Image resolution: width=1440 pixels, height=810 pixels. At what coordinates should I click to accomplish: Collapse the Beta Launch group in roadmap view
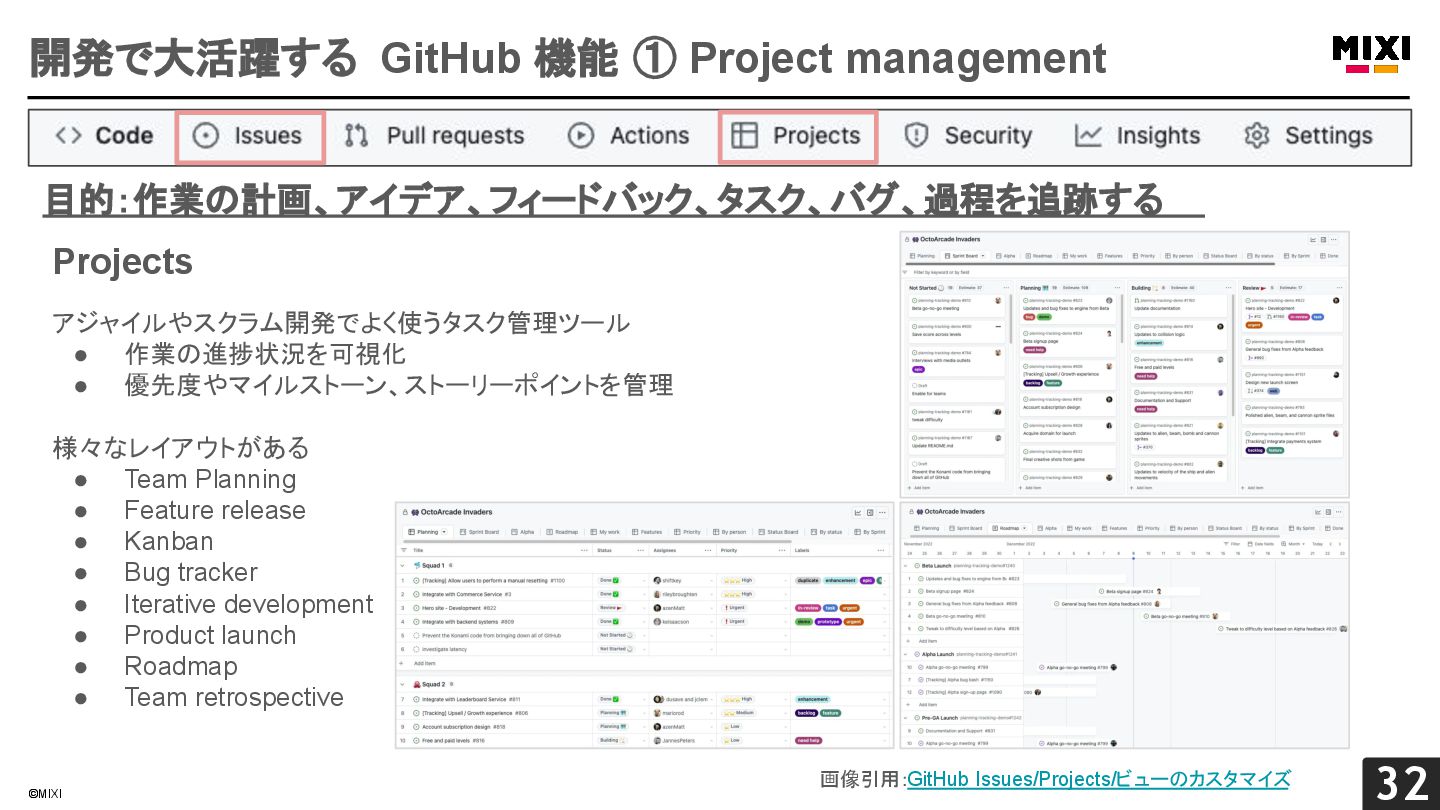[x=905, y=566]
